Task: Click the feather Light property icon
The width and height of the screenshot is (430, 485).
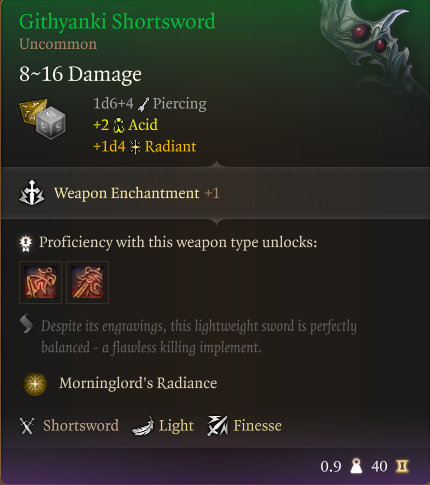Action: tap(143, 426)
